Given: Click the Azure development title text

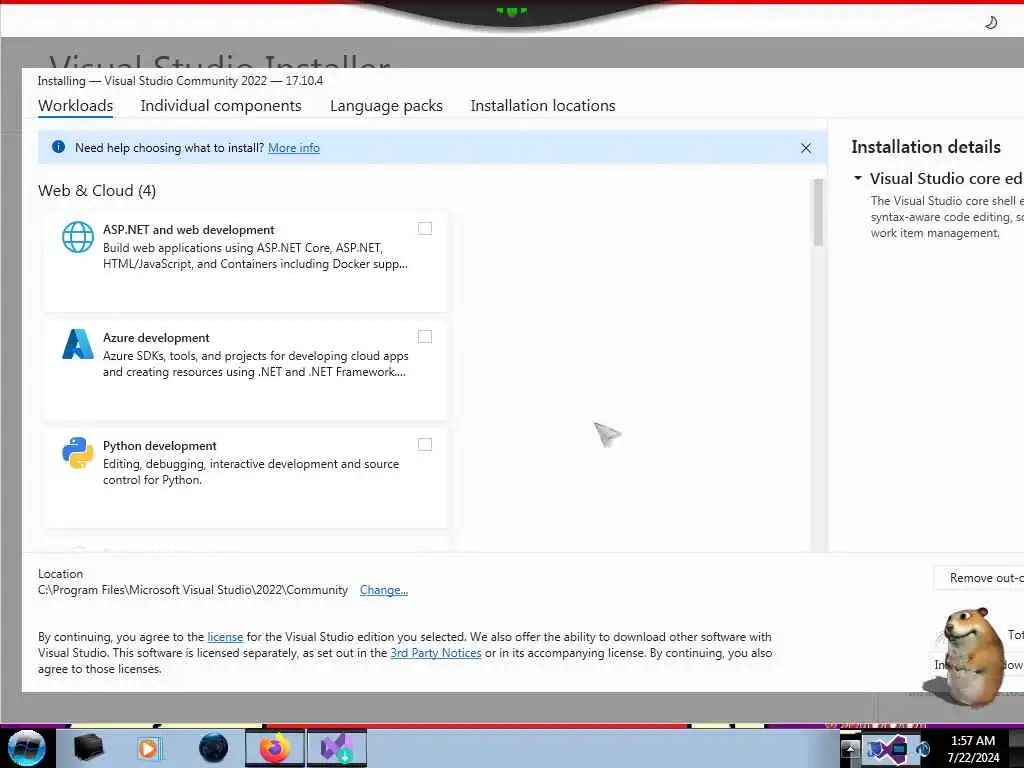Looking at the screenshot, I should pyautogui.click(x=156, y=338).
